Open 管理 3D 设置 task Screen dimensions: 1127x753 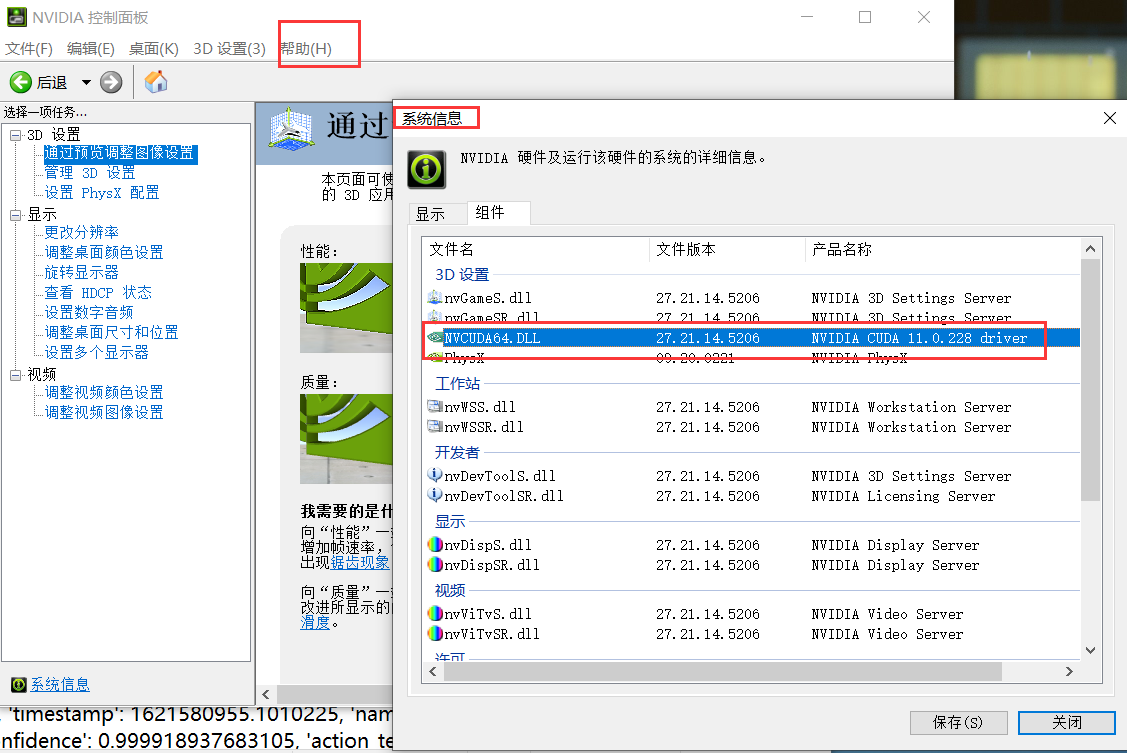(x=90, y=173)
